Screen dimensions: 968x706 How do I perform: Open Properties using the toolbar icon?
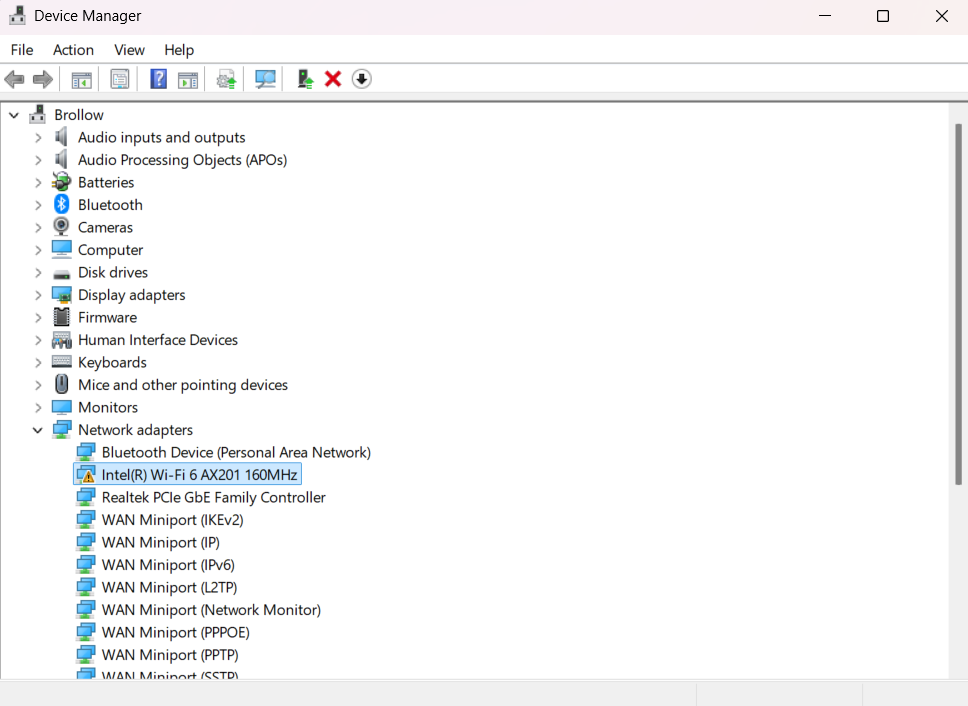pyautogui.click(x=119, y=79)
